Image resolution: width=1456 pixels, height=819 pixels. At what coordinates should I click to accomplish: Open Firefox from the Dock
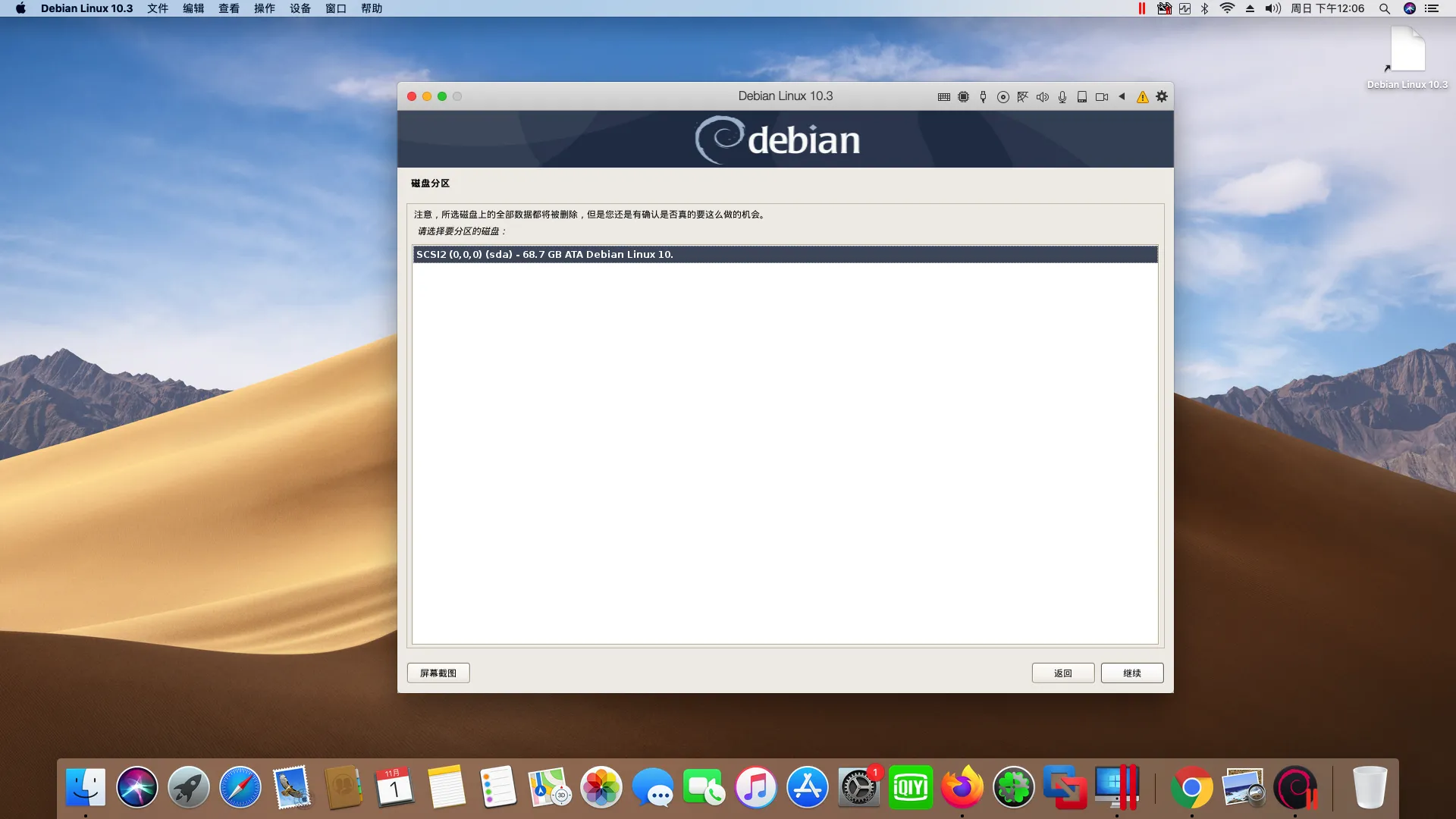tap(962, 787)
